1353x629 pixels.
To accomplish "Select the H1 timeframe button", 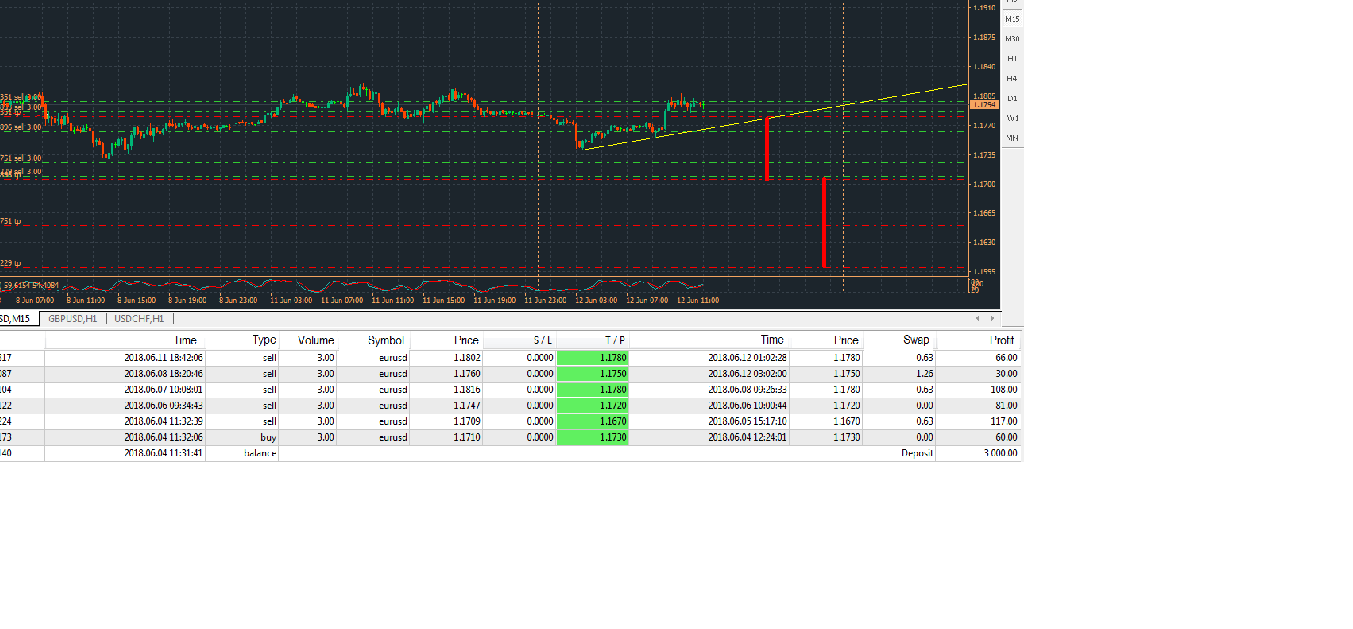I will 1012,59.
